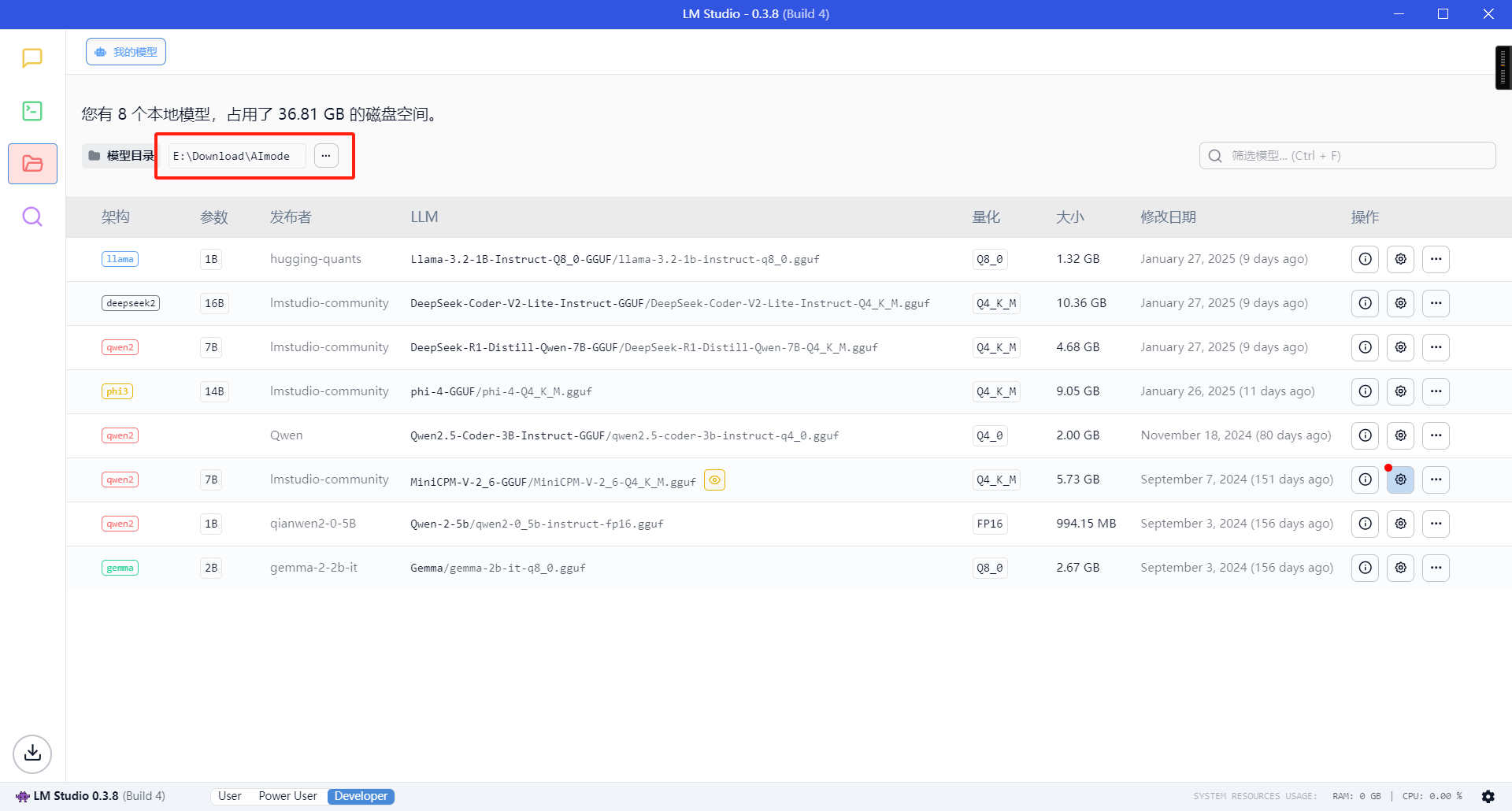1512x811 pixels.
Task: Open more actions for MiniCPM-V-2_6 row
Action: [x=1436, y=480]
